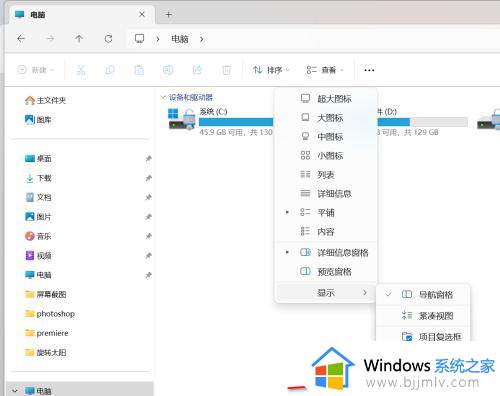
Task: Expand the 显示 submenu
Action: click(326, 293)
